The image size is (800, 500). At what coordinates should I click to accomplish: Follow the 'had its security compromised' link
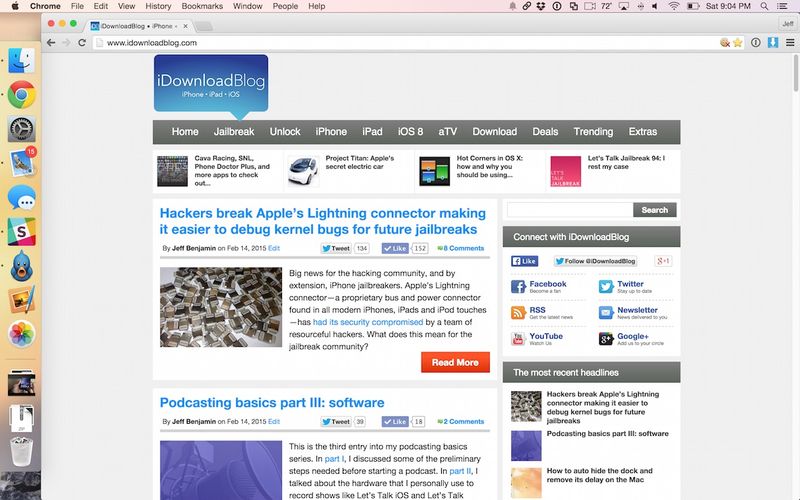coord(368,322)
